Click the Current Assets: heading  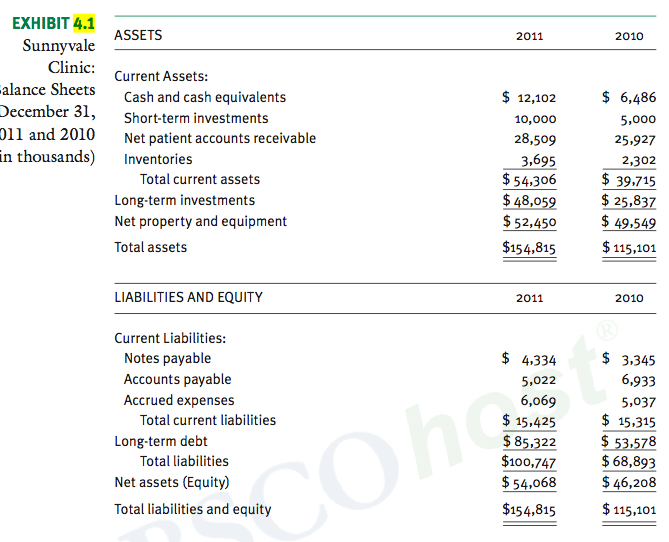(x=161, y=76)
